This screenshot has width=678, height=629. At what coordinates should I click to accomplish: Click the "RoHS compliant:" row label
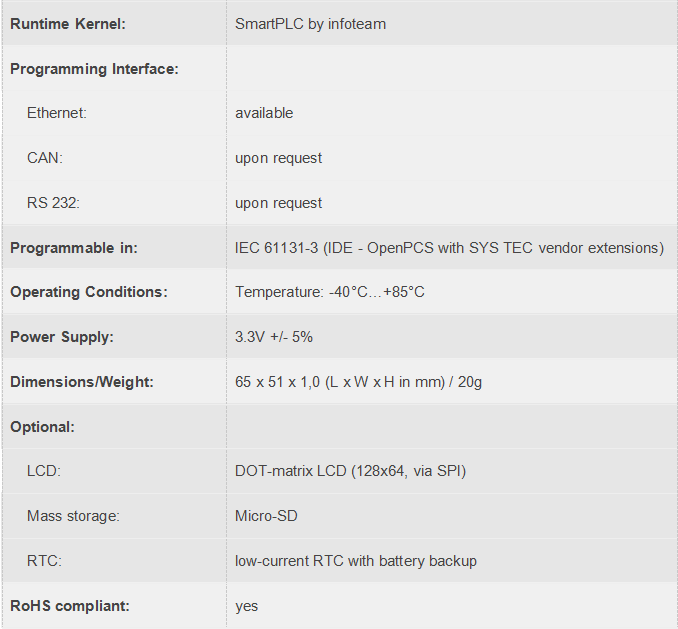pyautogui.click(x=70, y=606)
